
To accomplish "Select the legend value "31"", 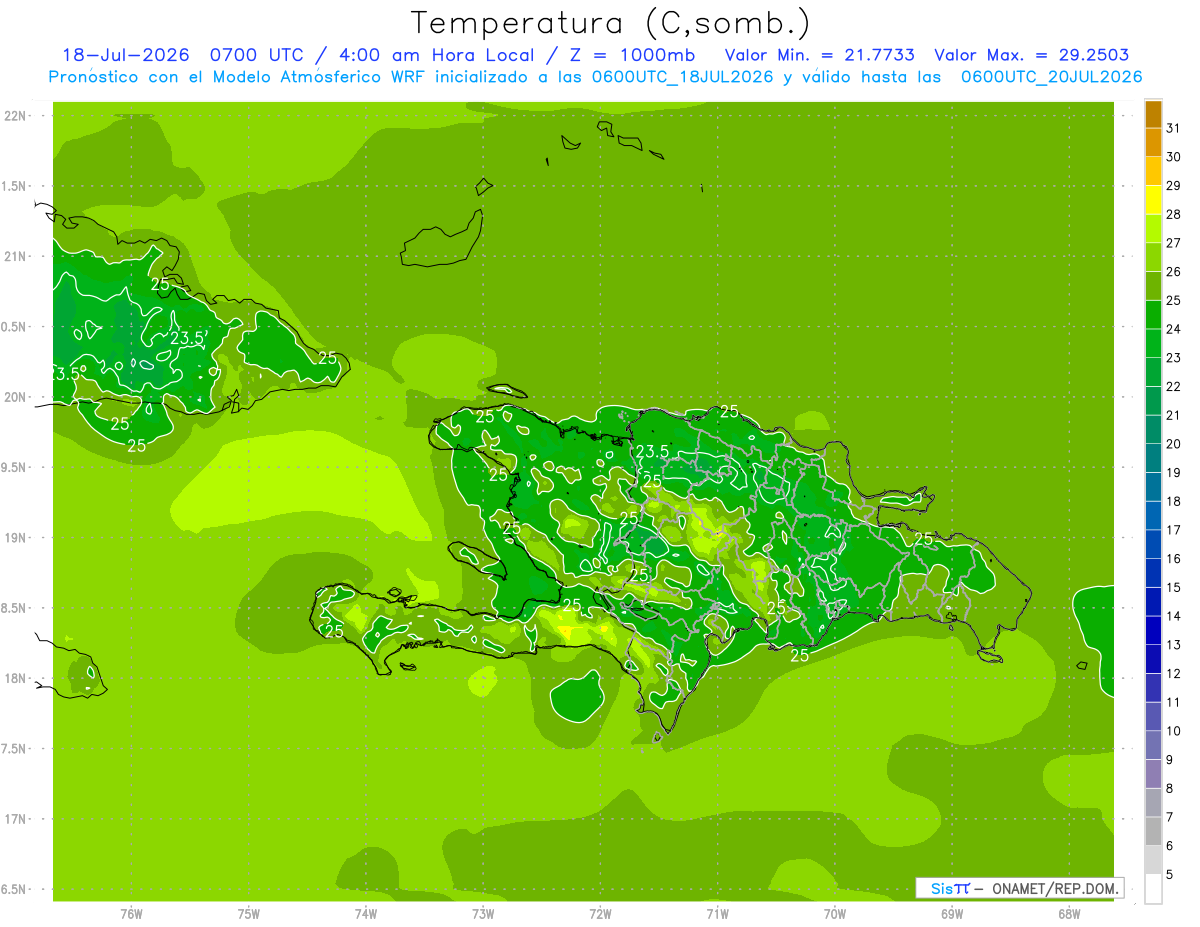I will 1174,128.
